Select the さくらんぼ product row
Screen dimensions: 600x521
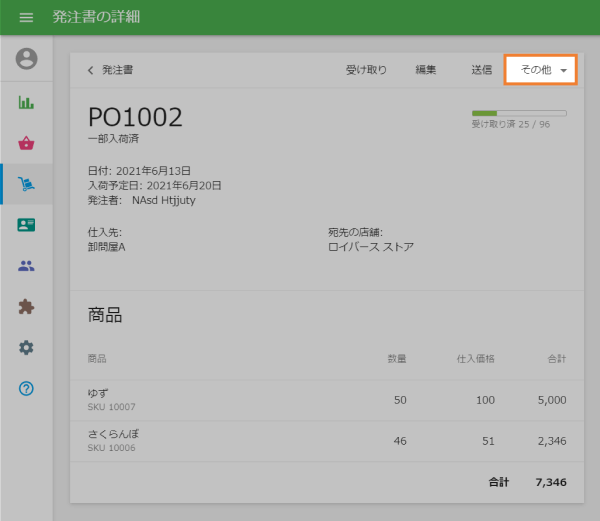coord(327,441)
